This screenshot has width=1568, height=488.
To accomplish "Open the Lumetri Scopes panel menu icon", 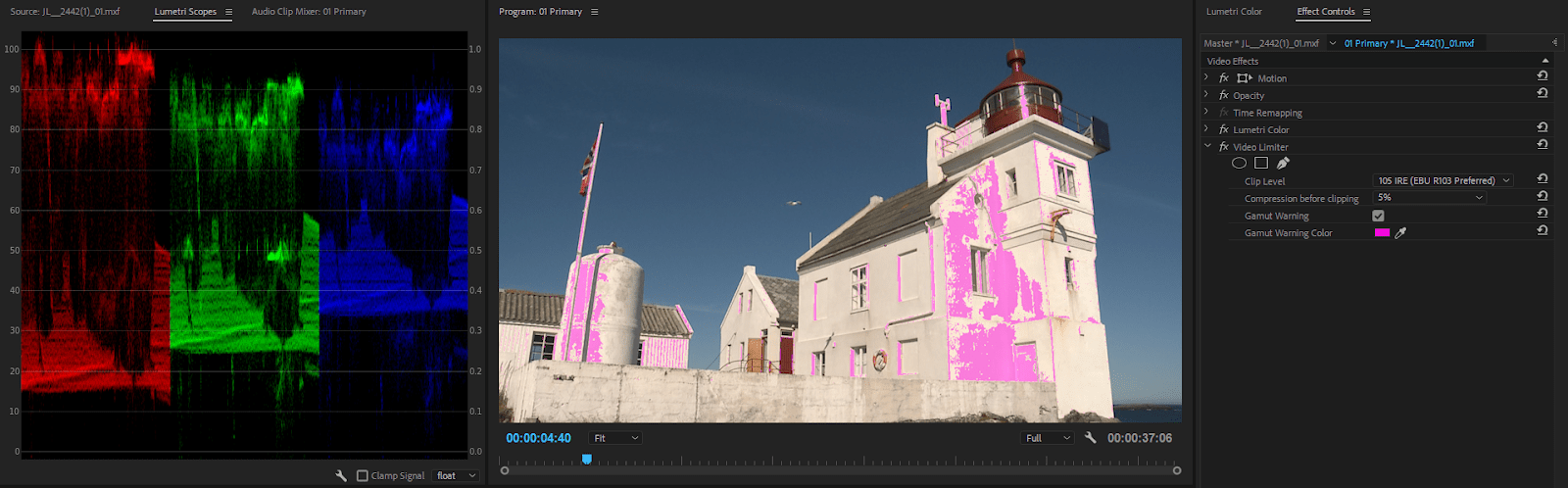I will [228, 12].
